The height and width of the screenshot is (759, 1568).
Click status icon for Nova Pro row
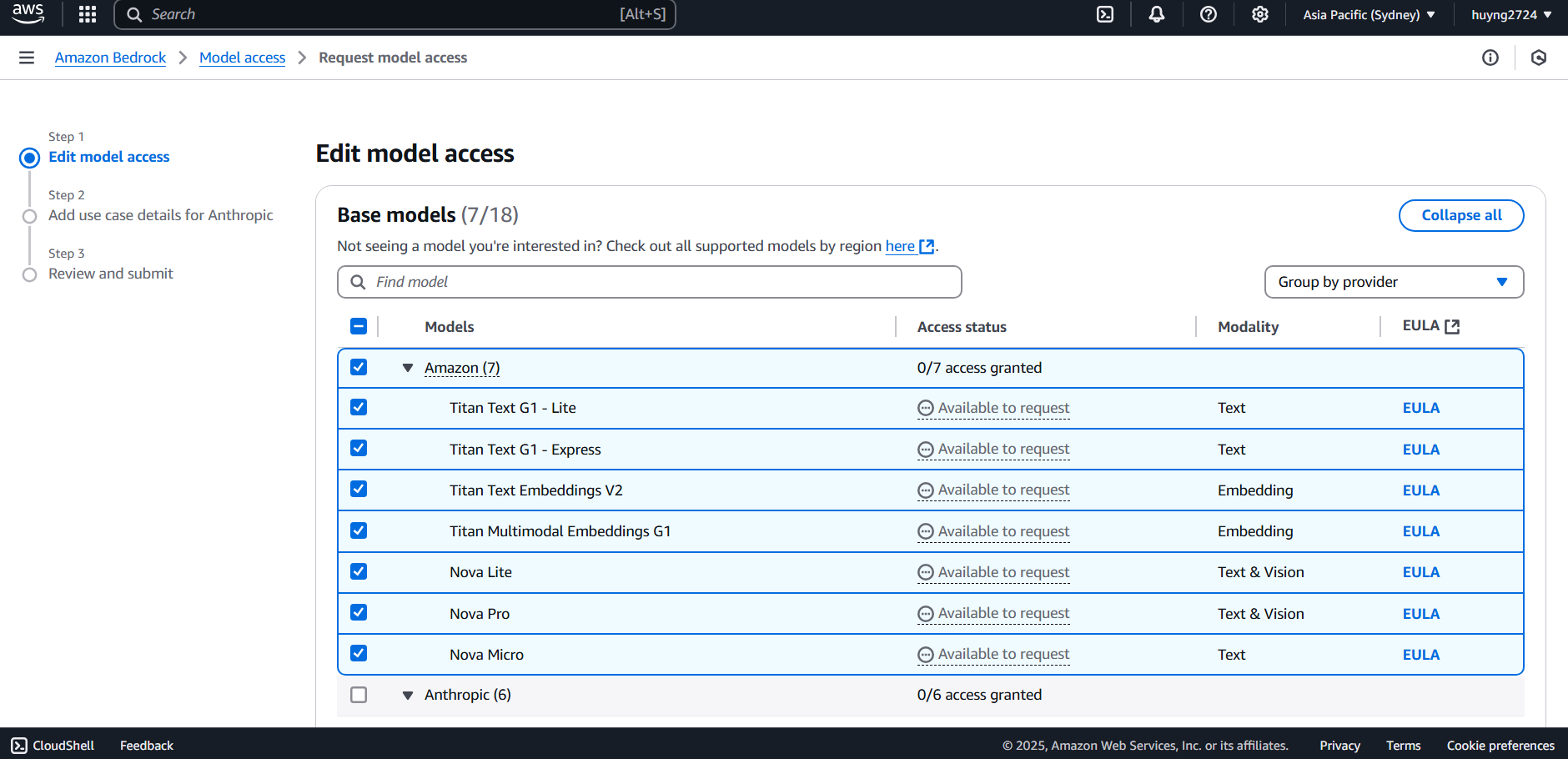tap(925, 614)
